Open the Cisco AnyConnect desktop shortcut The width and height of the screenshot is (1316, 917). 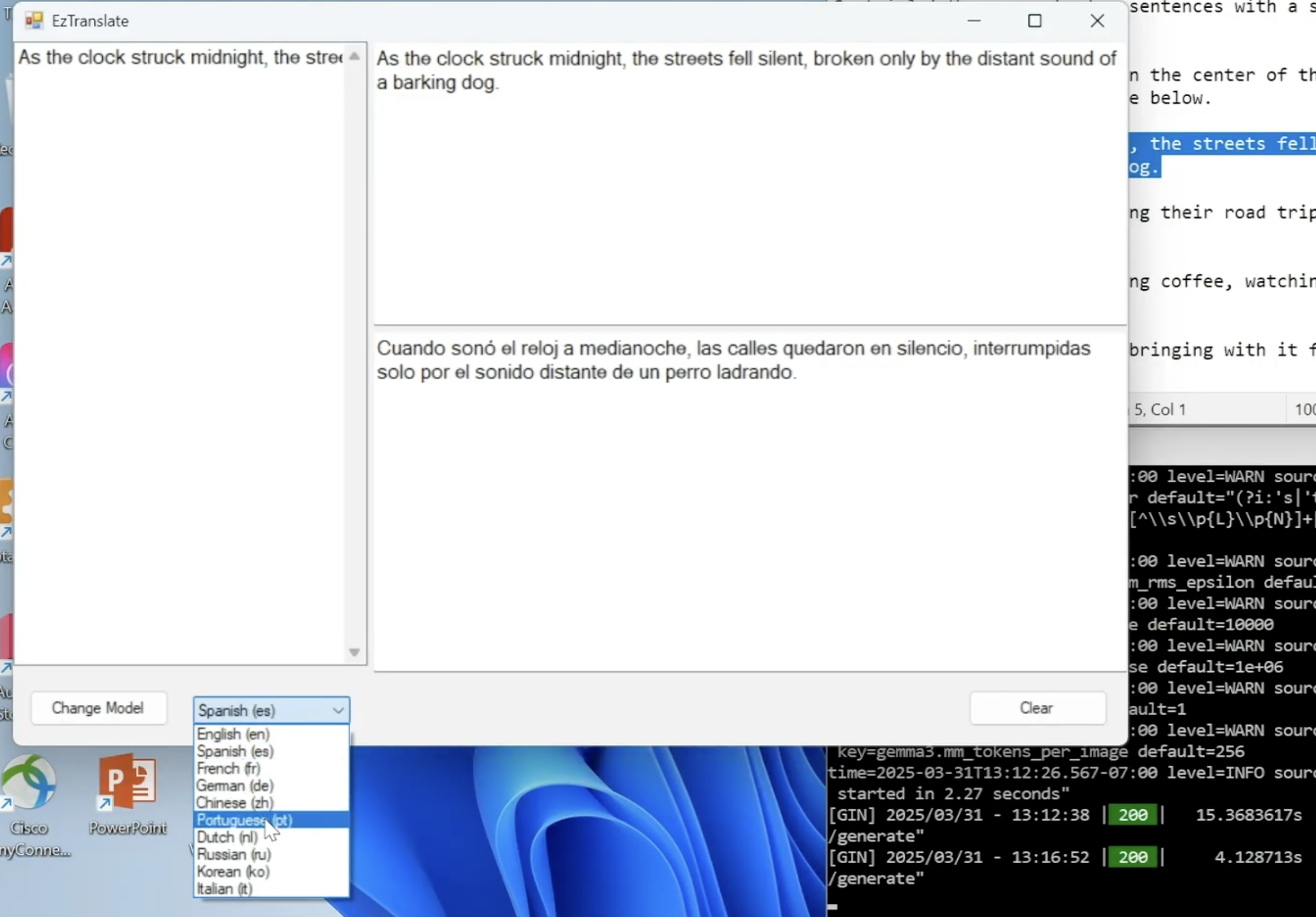click(x=29, y=783)
